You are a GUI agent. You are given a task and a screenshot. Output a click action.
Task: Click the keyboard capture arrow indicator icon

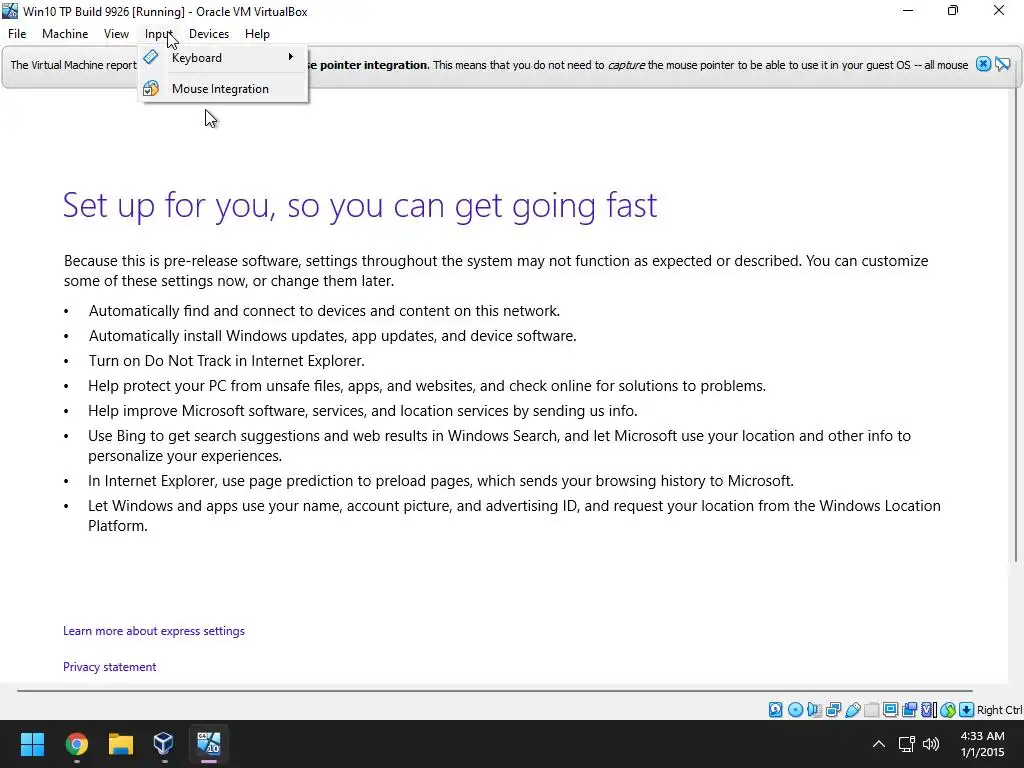(x=967, y=710)
